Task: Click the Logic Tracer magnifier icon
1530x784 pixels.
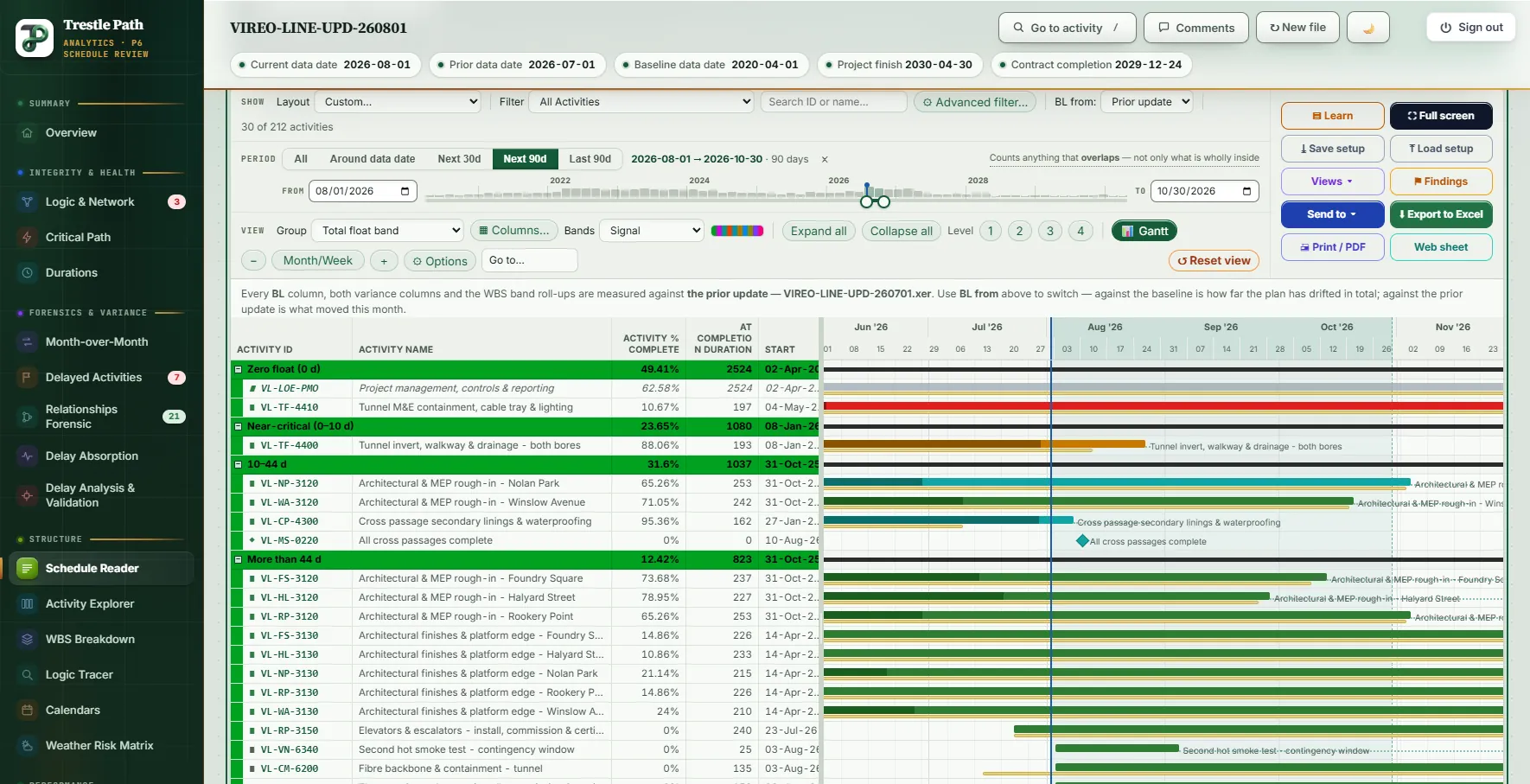Action: click(28, 675)
